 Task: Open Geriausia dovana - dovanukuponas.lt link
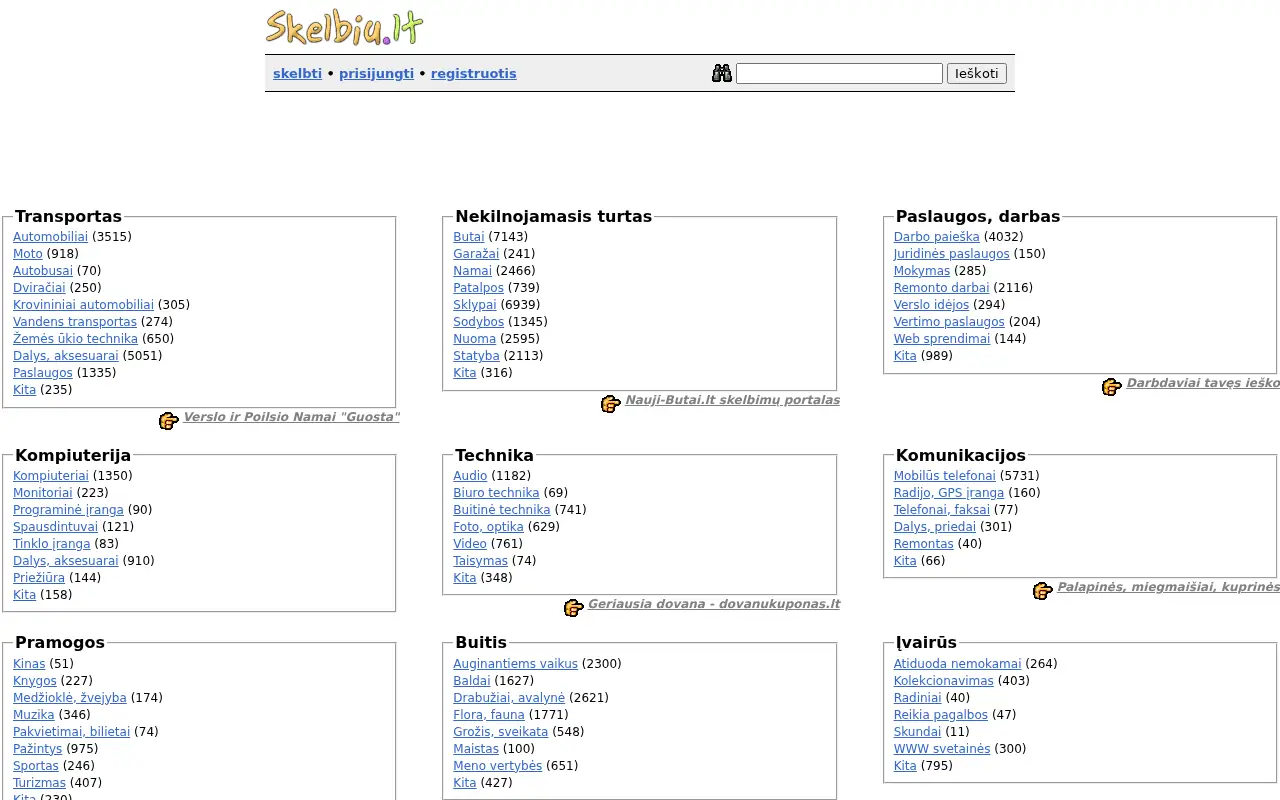[714, 604]
